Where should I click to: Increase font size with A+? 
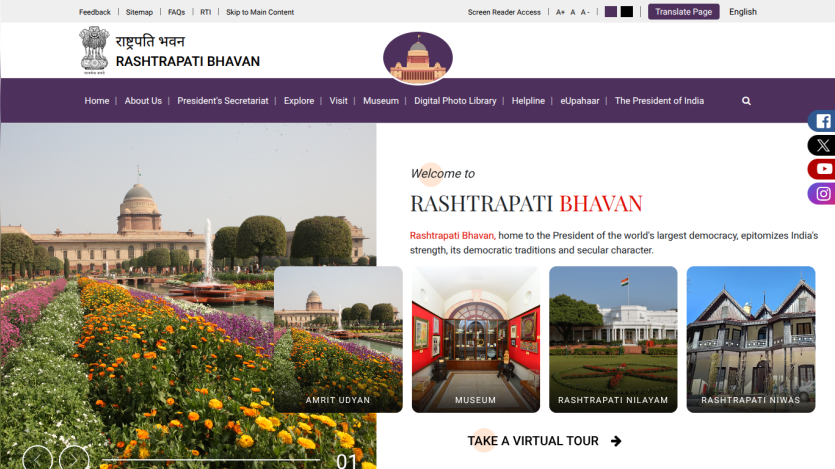coord(560,12)
